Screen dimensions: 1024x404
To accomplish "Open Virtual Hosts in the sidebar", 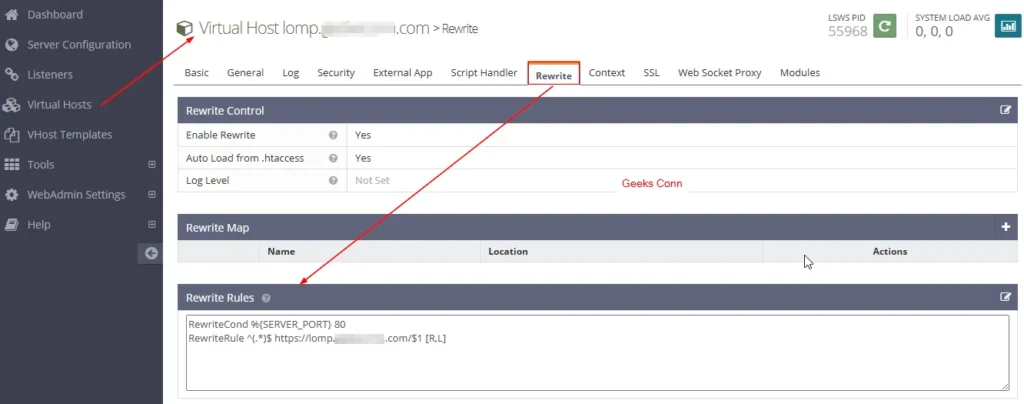I will pyautogui.click(x=59, y=104).
